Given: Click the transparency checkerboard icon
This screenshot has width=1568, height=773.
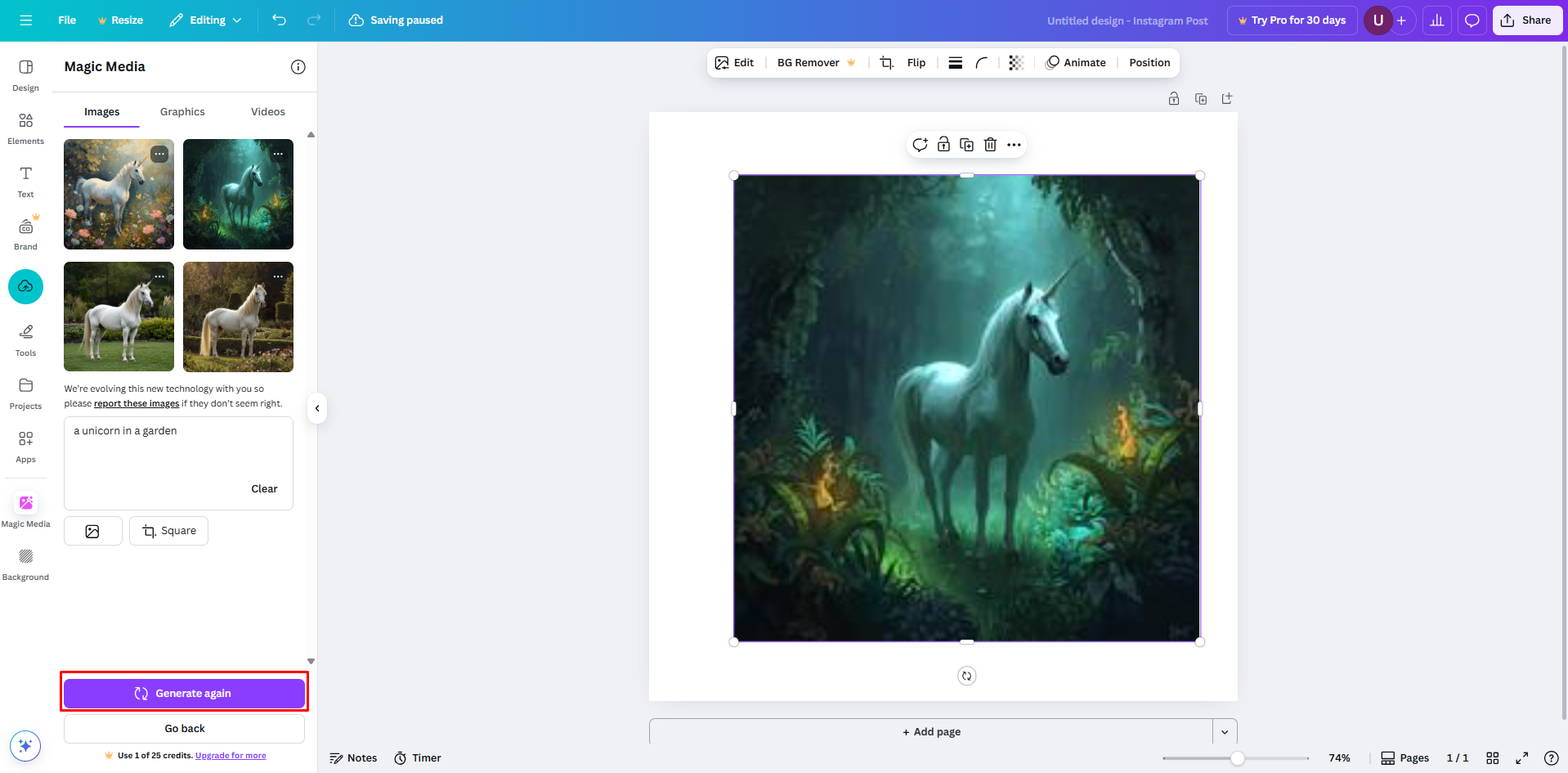Looking at the screenshot, I should pos(1016,63).
